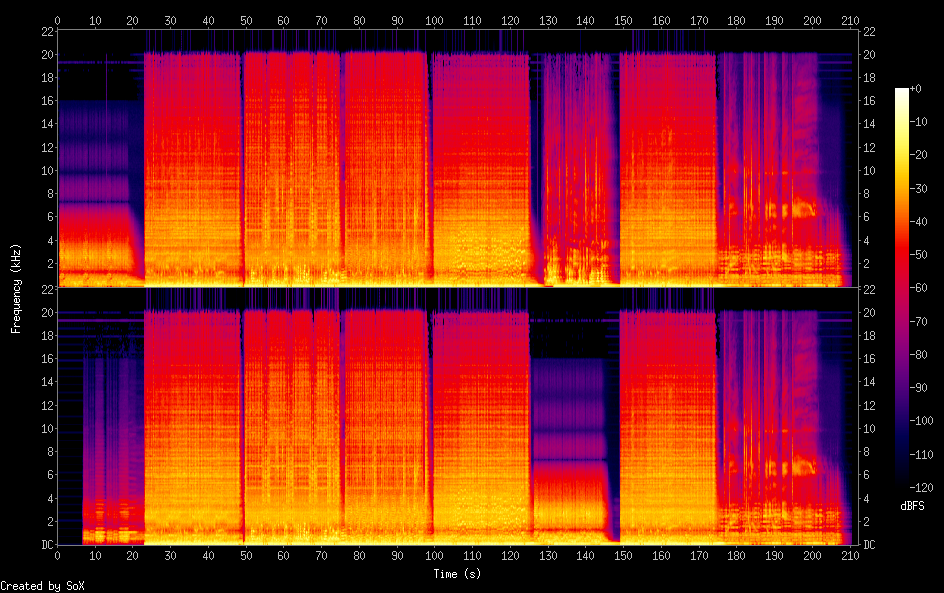Select '16' on the upper channel's left frequency axis
This screenshot has height=593, width=944.
[x=47, y=101]
